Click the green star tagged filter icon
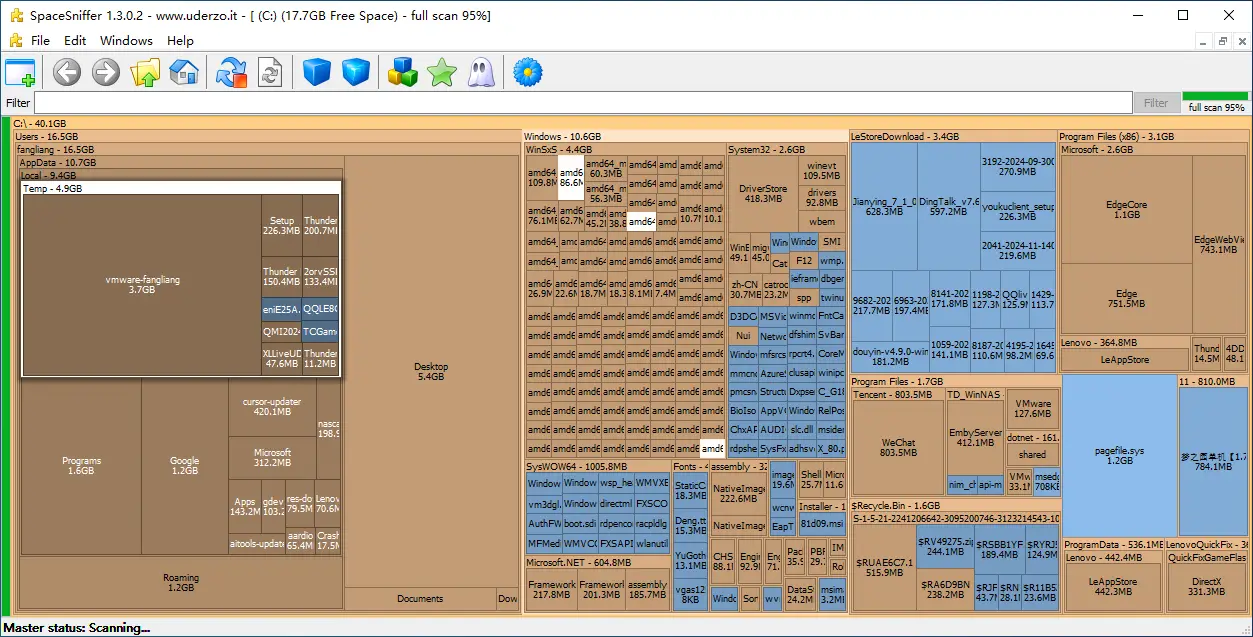This screenshot has height=637, width=1253. (x=441, y=72)
